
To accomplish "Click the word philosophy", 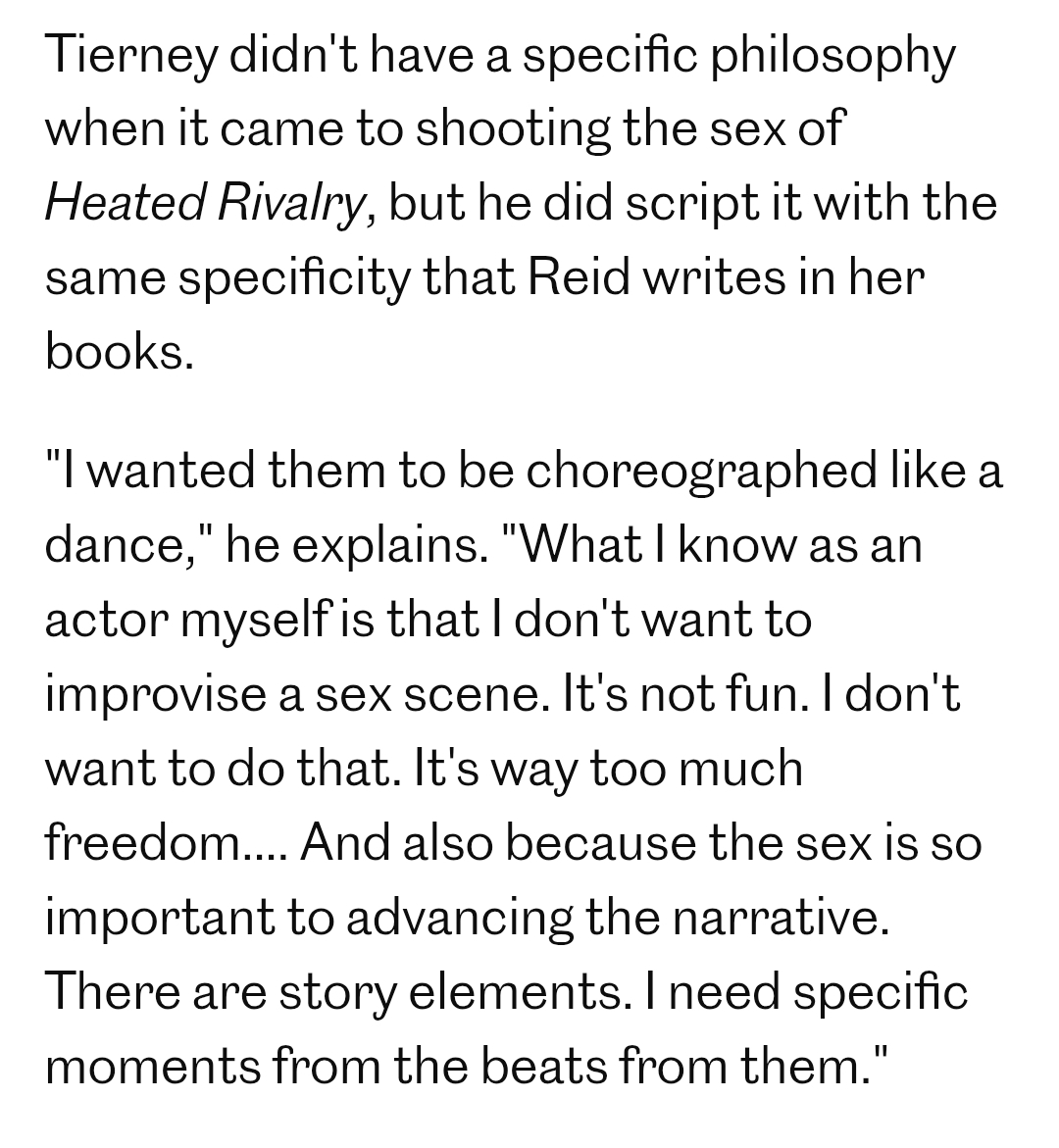I will click(x=832, y=57).
